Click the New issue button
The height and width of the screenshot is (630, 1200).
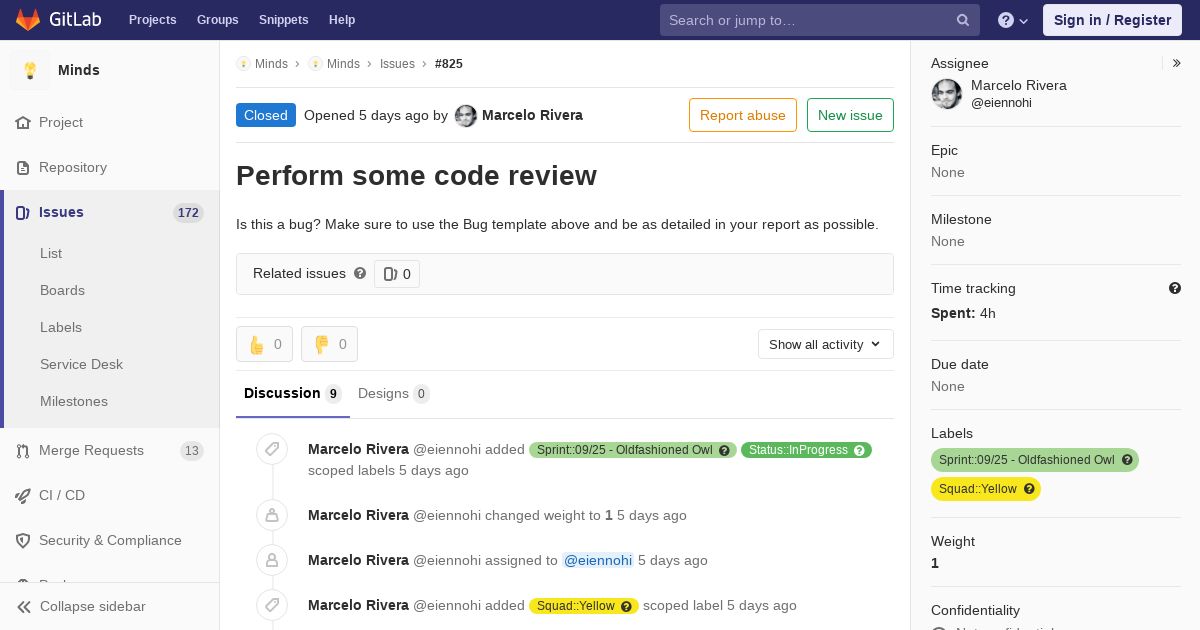tap(850, 115)
